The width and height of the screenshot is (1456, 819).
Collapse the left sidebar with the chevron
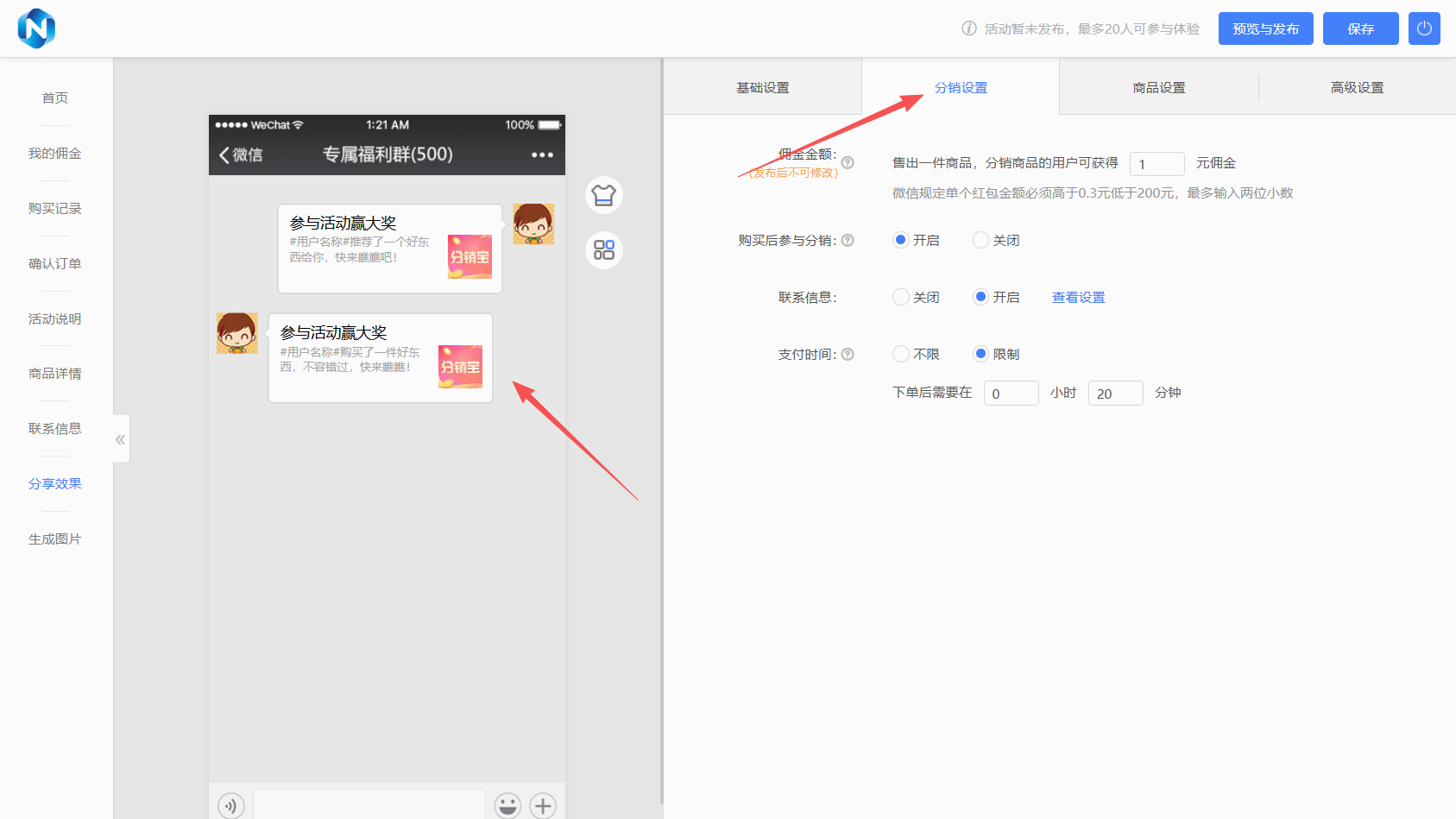120,438
